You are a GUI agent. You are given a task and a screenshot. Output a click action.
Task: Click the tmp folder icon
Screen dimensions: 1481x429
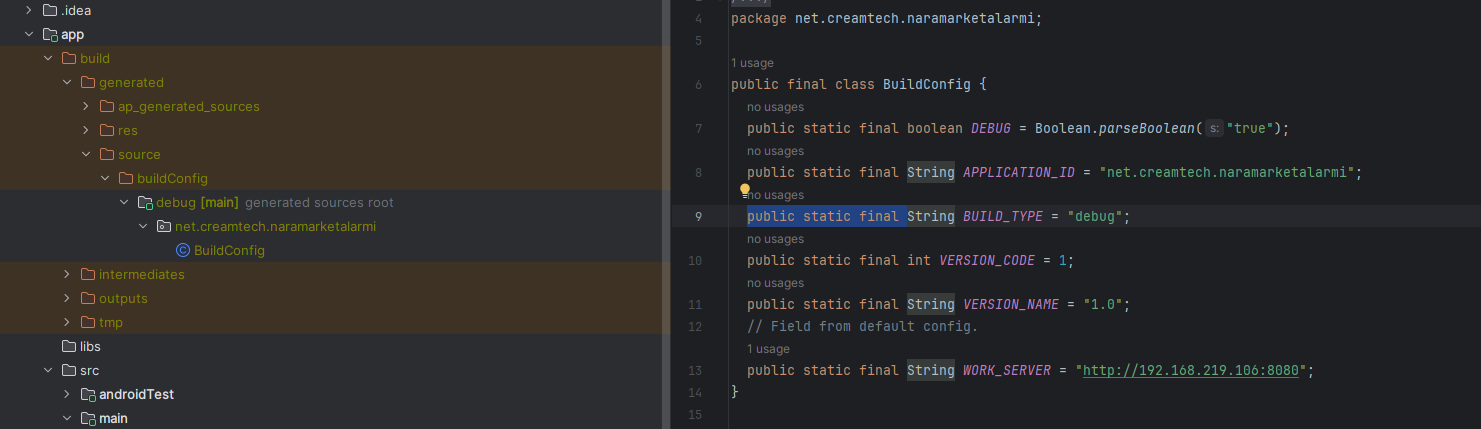pos(88,322)
